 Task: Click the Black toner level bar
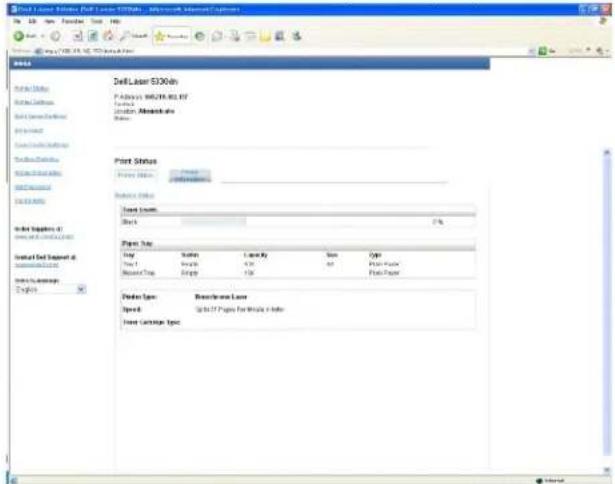tap(214, 222)
